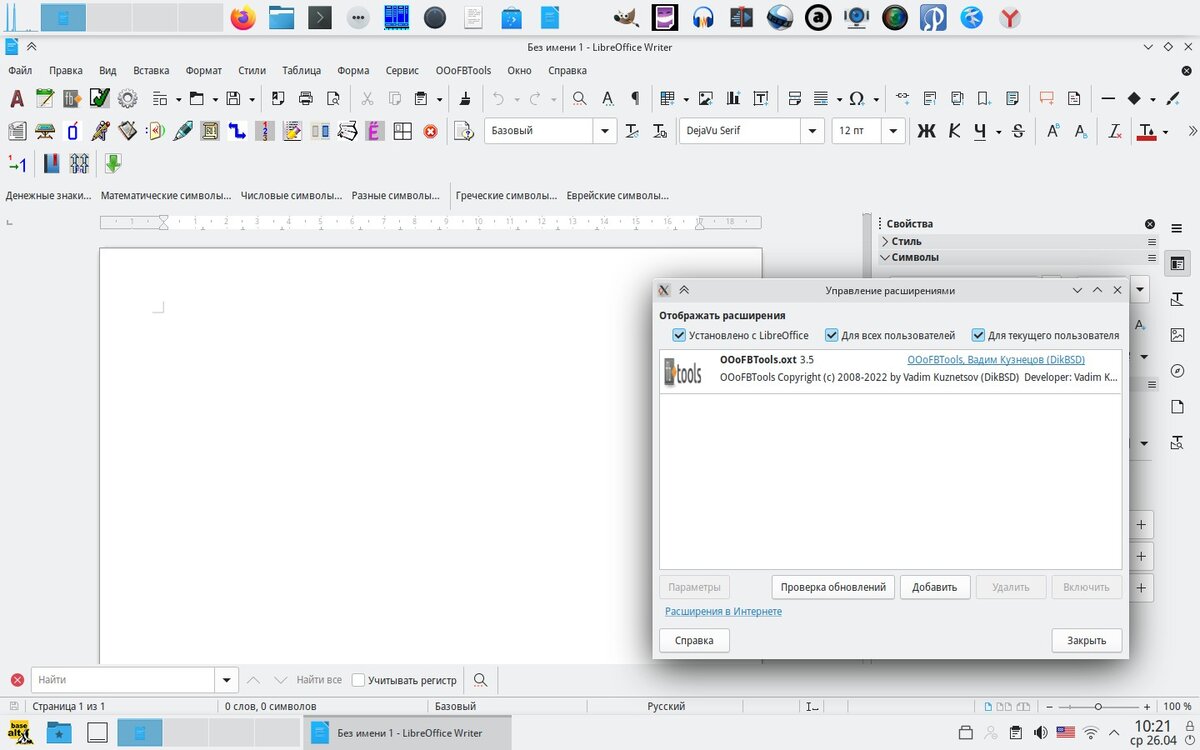This screenshot has height=750, width=1200.
Task: Enable 'Учитывать регистр' checkbox in find bar
Action: click(x=358, y=680)
